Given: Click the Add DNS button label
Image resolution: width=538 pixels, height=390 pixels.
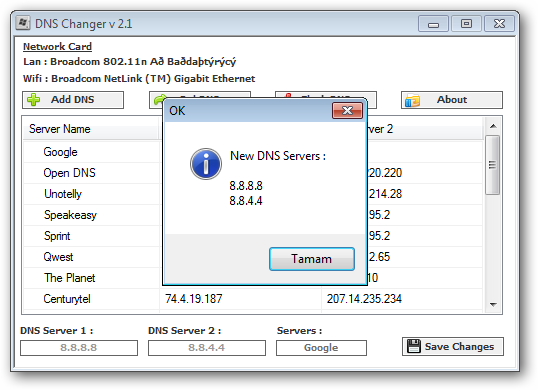Looking at the screenshot, I should [72, 99].
